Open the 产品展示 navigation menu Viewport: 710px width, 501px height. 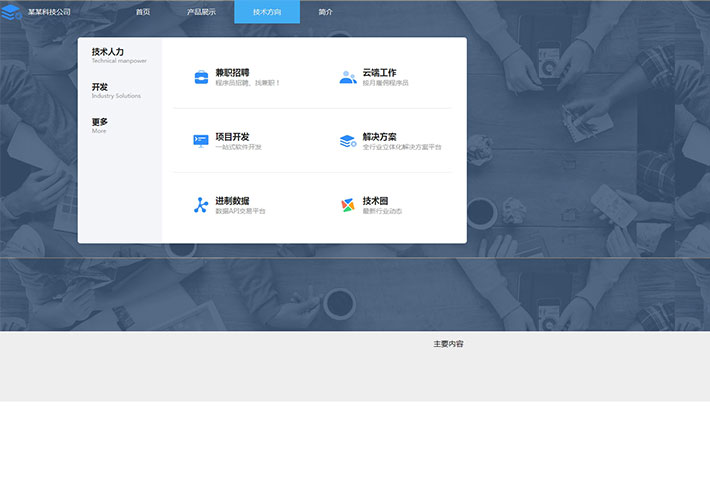click(x=201, y=12)
